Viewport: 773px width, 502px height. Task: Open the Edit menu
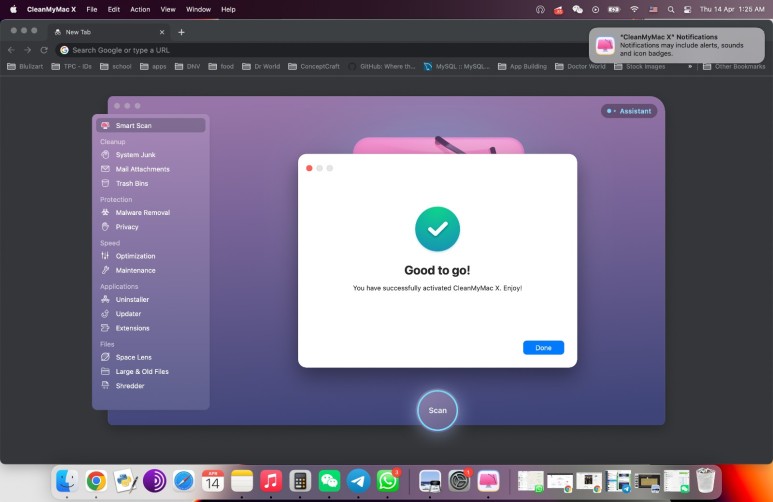point(114,9)
